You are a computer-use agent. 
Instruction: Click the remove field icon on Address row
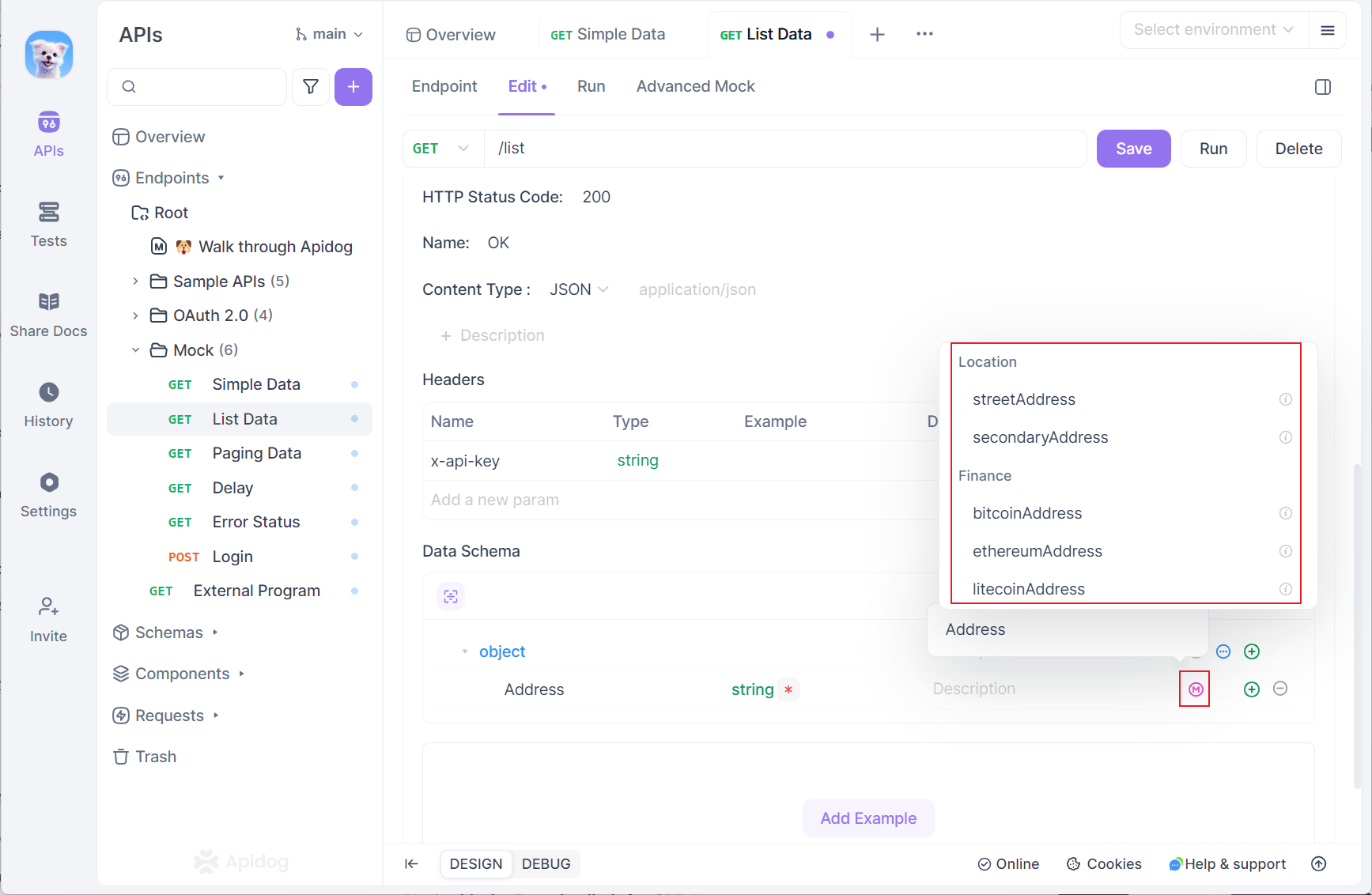[1280, 689]
